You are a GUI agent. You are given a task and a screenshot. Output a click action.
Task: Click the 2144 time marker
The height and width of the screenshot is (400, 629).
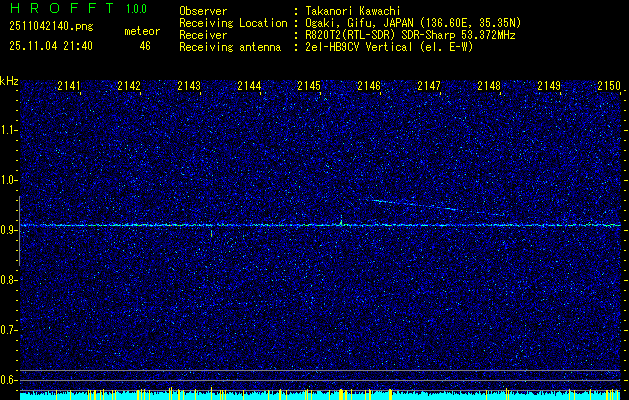point(249,85)
